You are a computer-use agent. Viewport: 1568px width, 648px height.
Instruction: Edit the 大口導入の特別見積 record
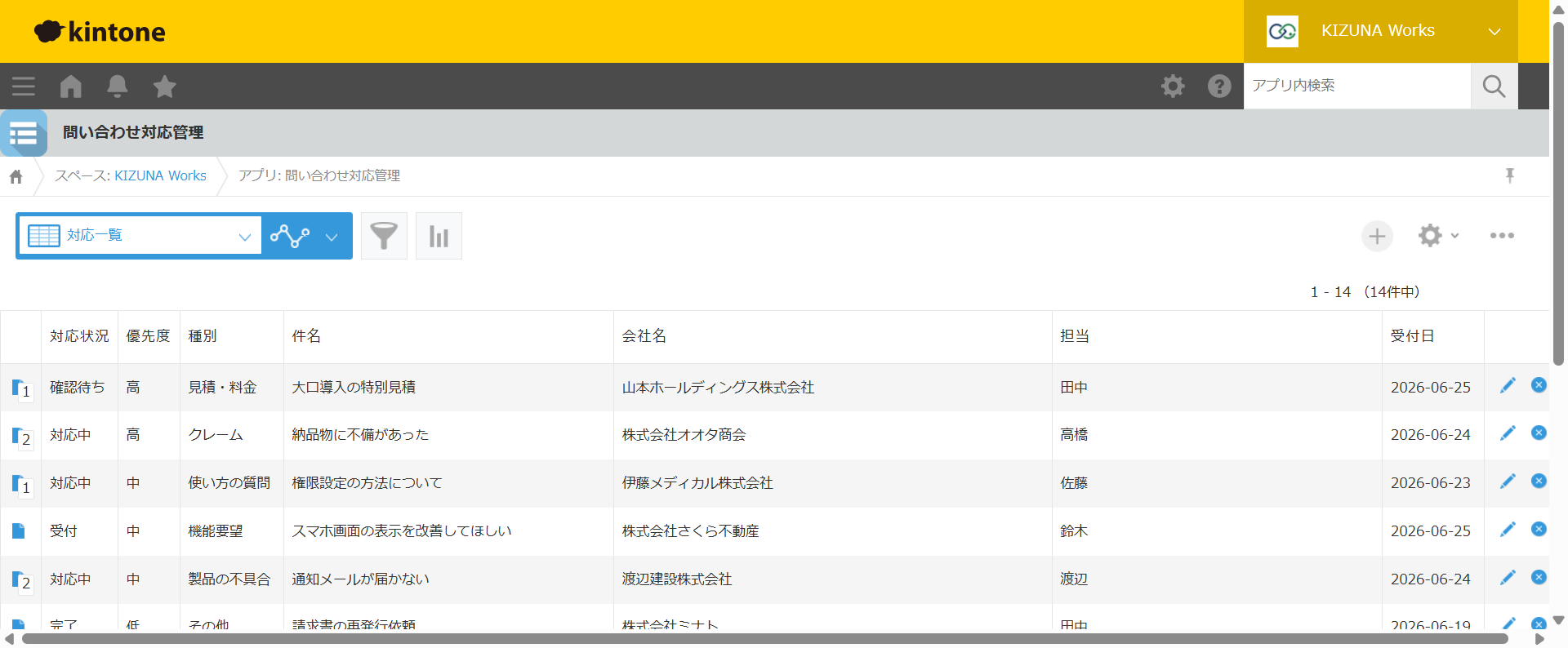pos(1508,385)
